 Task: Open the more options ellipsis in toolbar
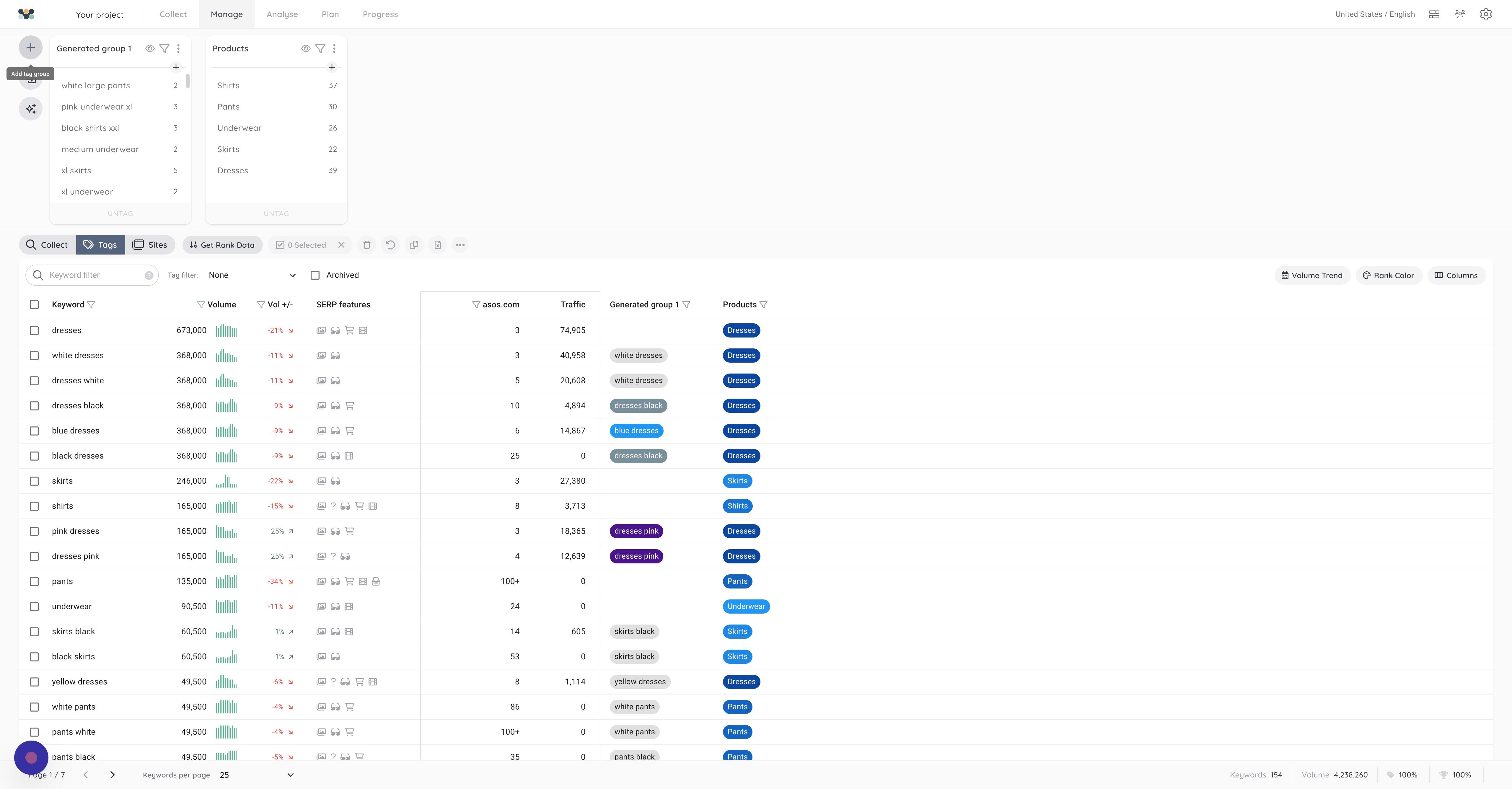[460, 245]
